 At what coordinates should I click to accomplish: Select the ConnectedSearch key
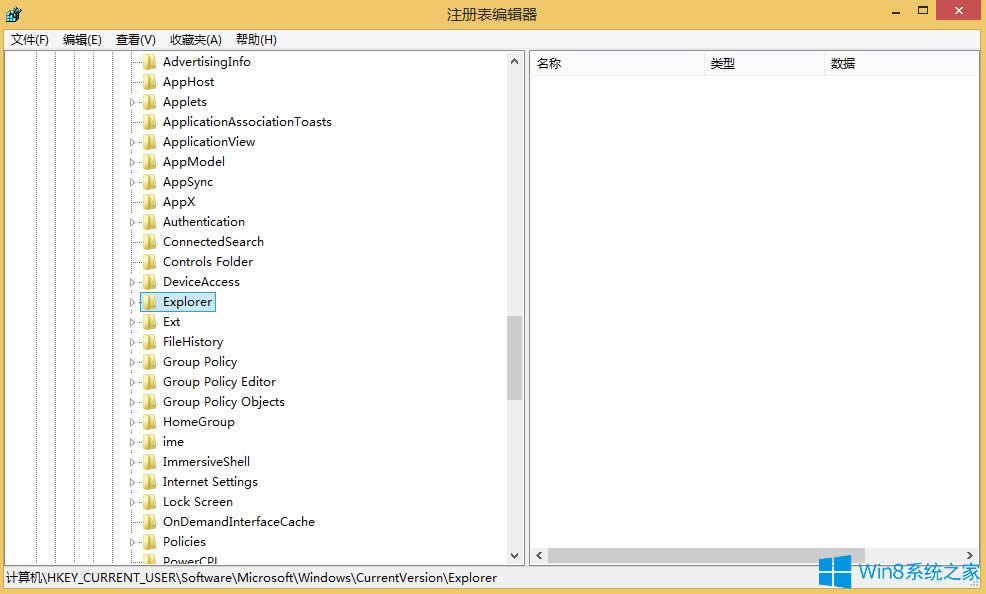[213, 241]
